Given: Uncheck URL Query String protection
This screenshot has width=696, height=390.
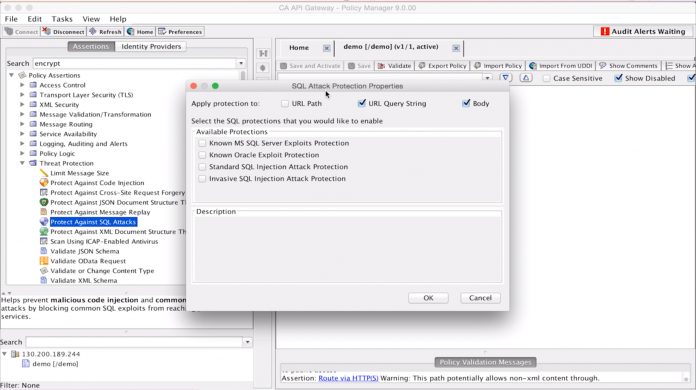Looking at the screenshot, I should tap(362, 103).
